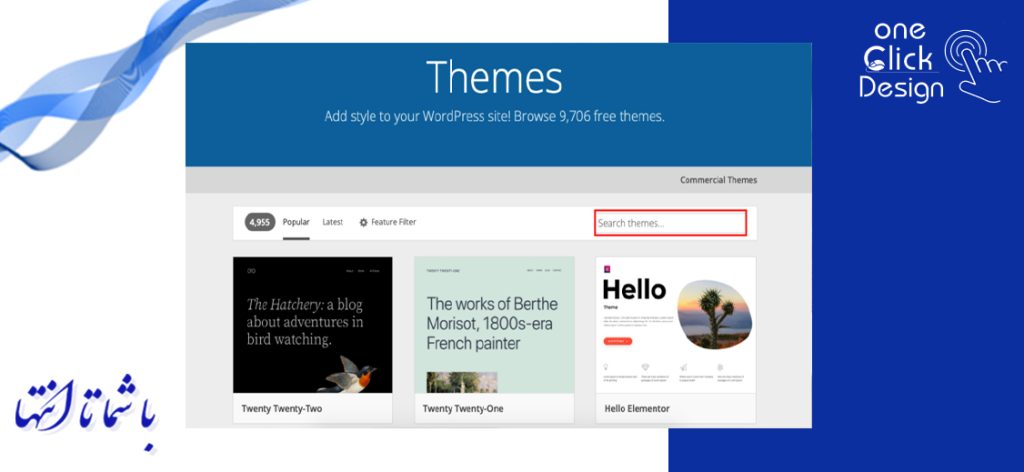The width and height of the screenshot is (1024, 472).
Task: Switch to the Popular tab
Action: [296, 222]
